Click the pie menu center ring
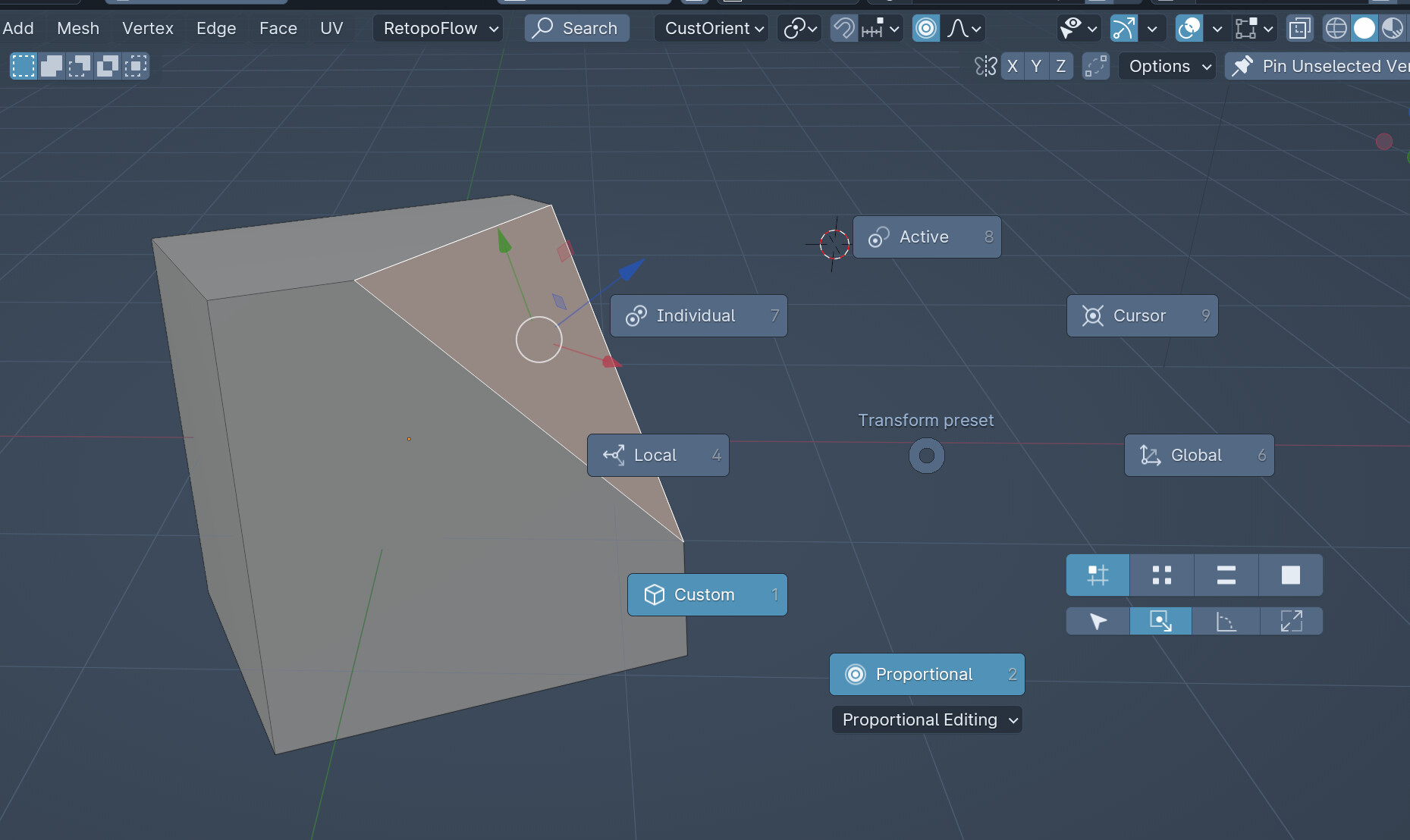This screenshot has height=840, width=1410. coord(927,456)
